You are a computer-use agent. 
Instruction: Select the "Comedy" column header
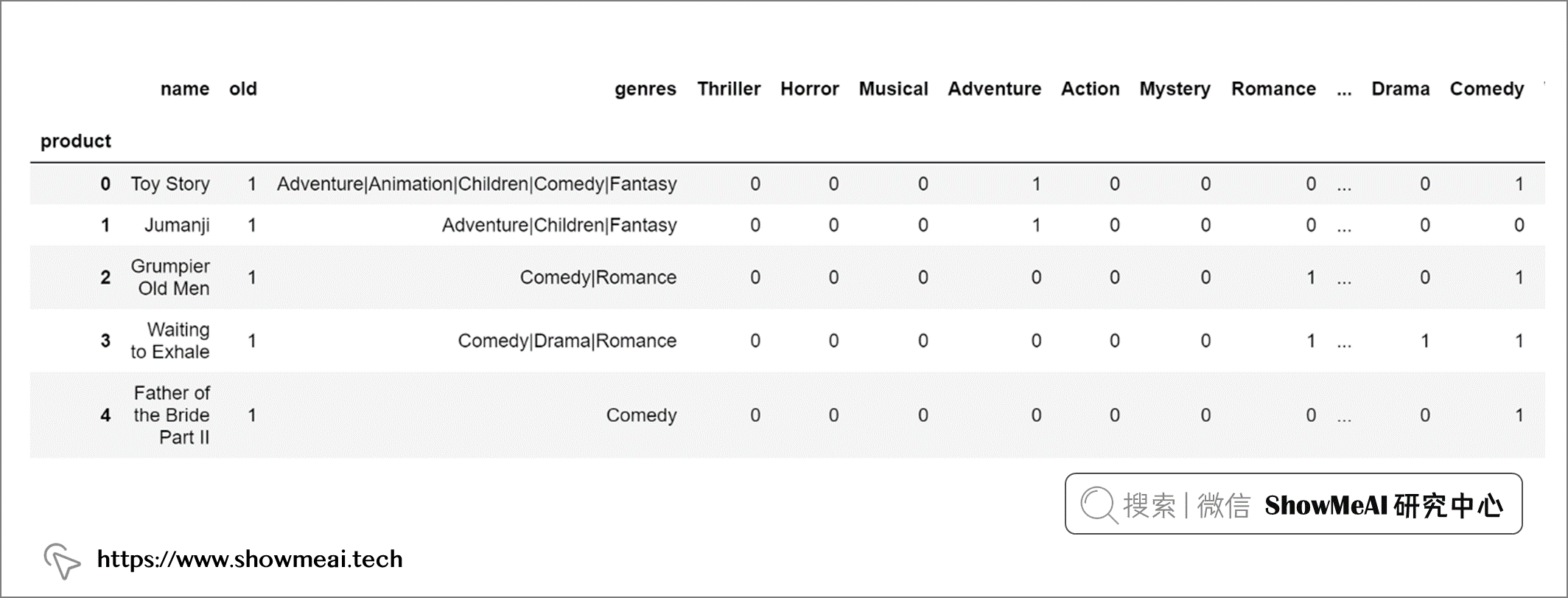(1487, 89)
